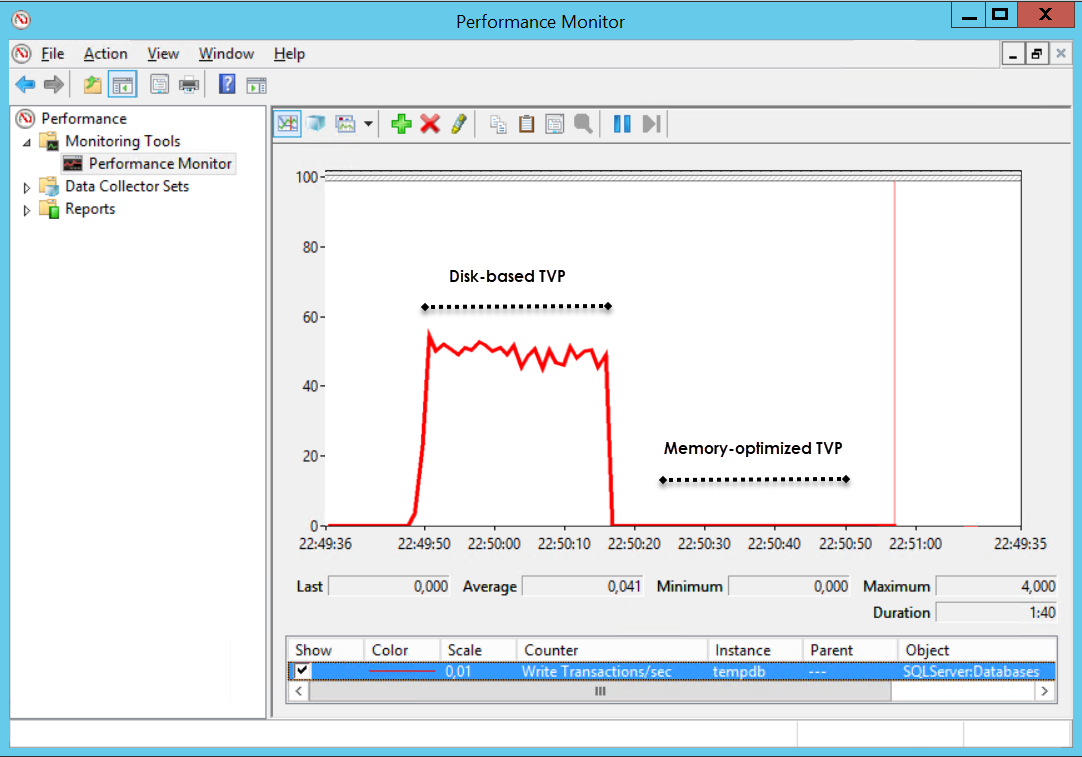Open the Window menu

(x=226, y=53)
